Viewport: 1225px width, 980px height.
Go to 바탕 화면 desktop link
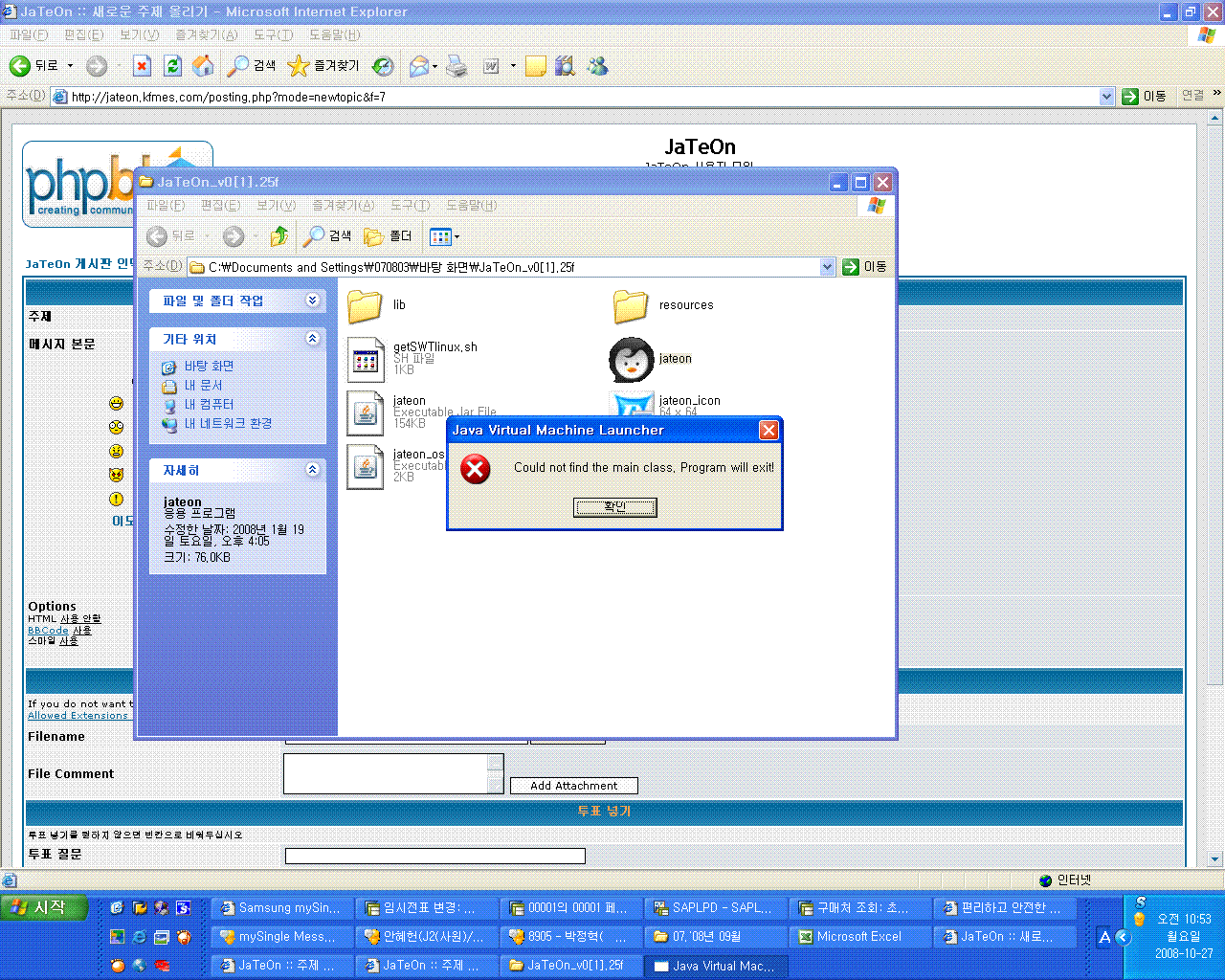point(209,367)
